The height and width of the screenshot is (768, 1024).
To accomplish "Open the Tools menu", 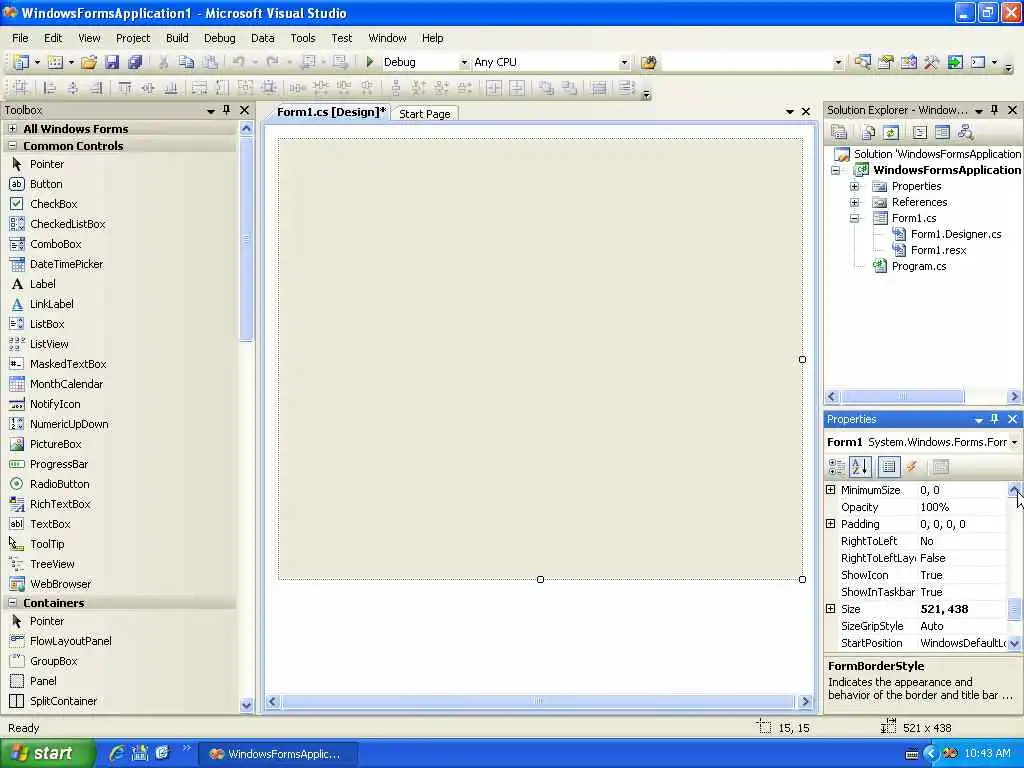I will (302, 38).
